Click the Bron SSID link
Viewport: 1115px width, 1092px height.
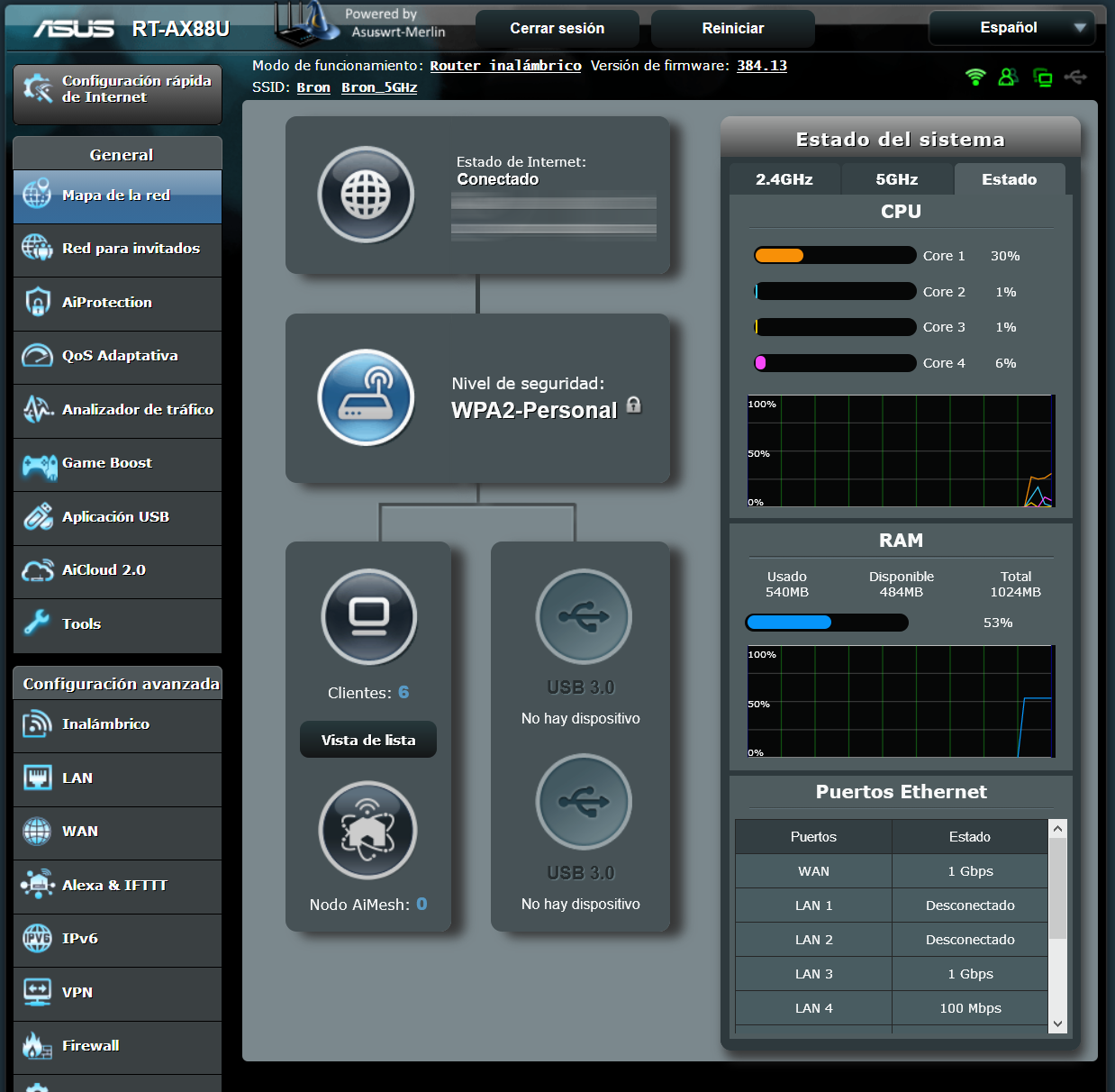313,87
